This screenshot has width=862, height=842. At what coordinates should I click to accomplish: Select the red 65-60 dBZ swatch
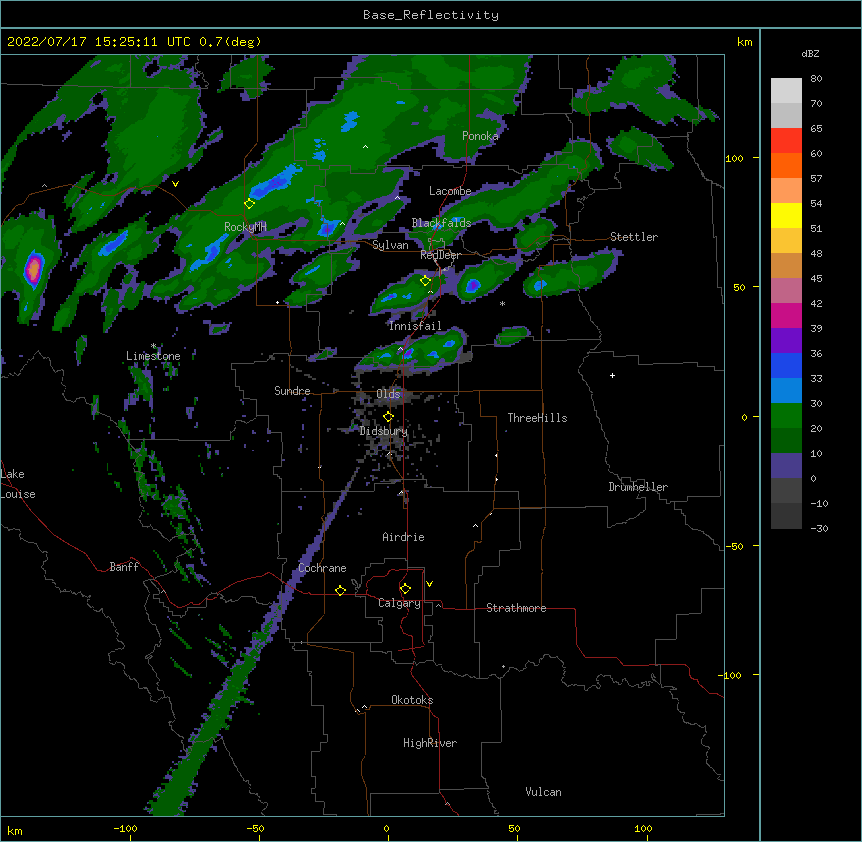tap(786, 141)
